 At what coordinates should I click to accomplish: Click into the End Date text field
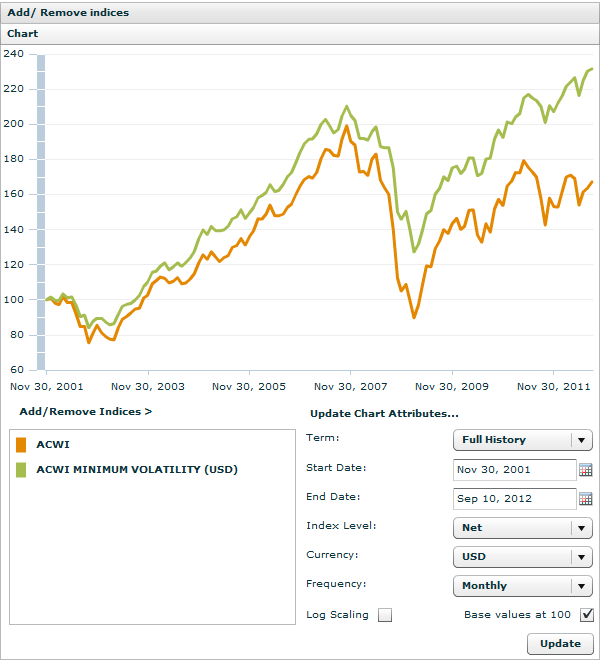click(514, 499)
